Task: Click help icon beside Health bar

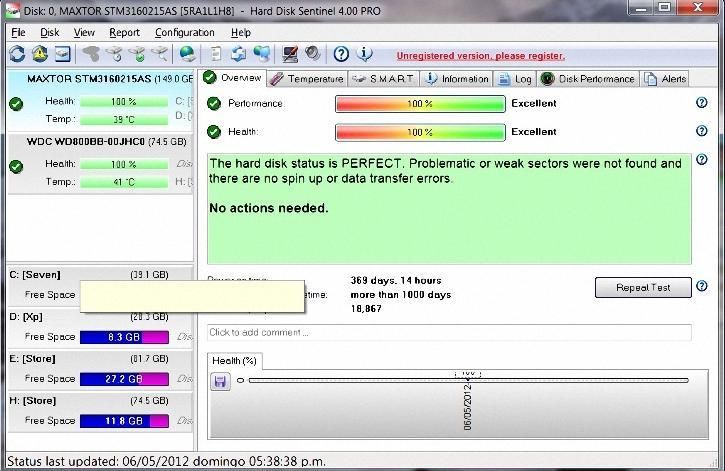Action: (x=701, y=131)
